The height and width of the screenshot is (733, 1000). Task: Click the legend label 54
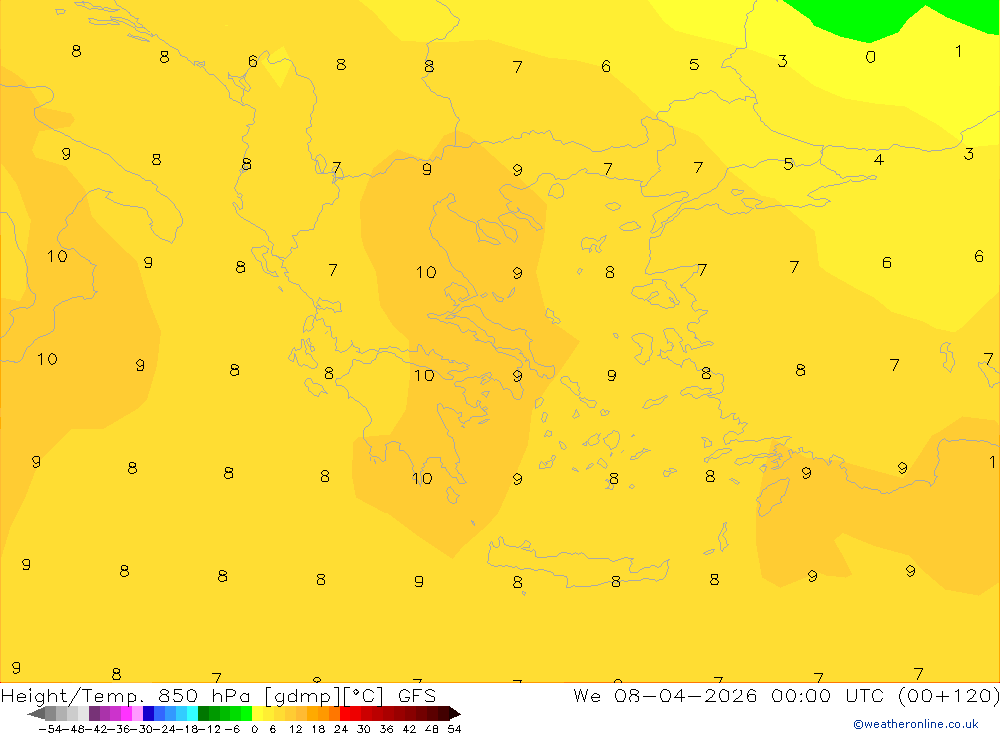(454, 729)
